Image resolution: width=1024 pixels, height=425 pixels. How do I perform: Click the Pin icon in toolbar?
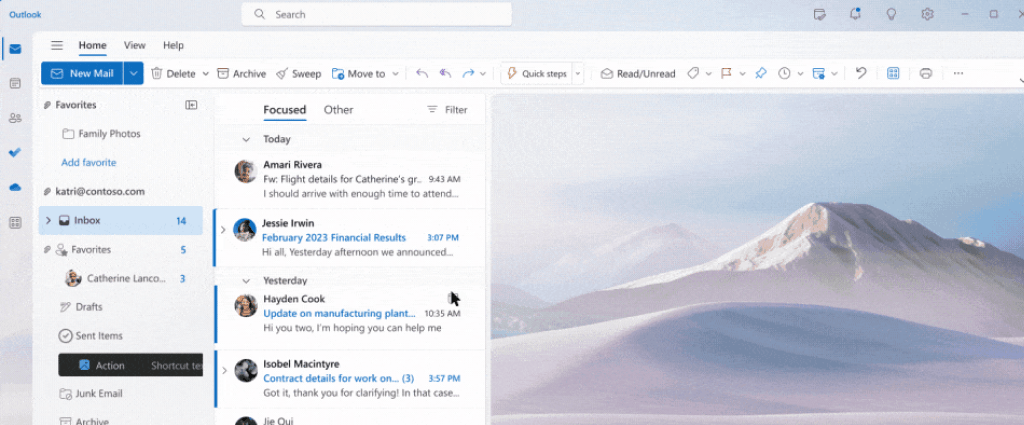[x=760, y=74]
